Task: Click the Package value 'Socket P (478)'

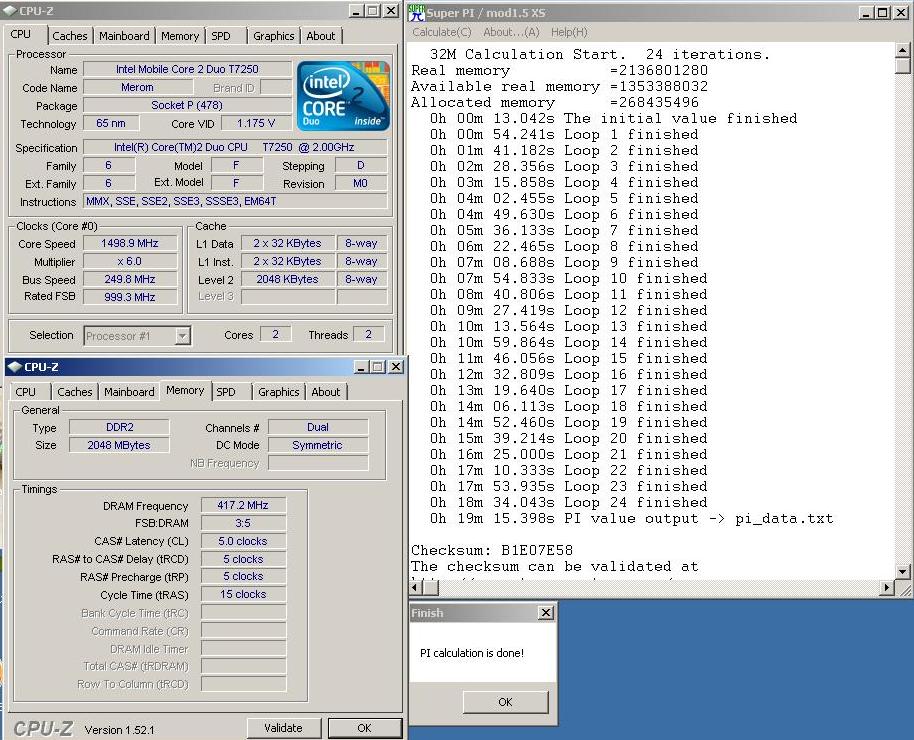Action: 187,106
